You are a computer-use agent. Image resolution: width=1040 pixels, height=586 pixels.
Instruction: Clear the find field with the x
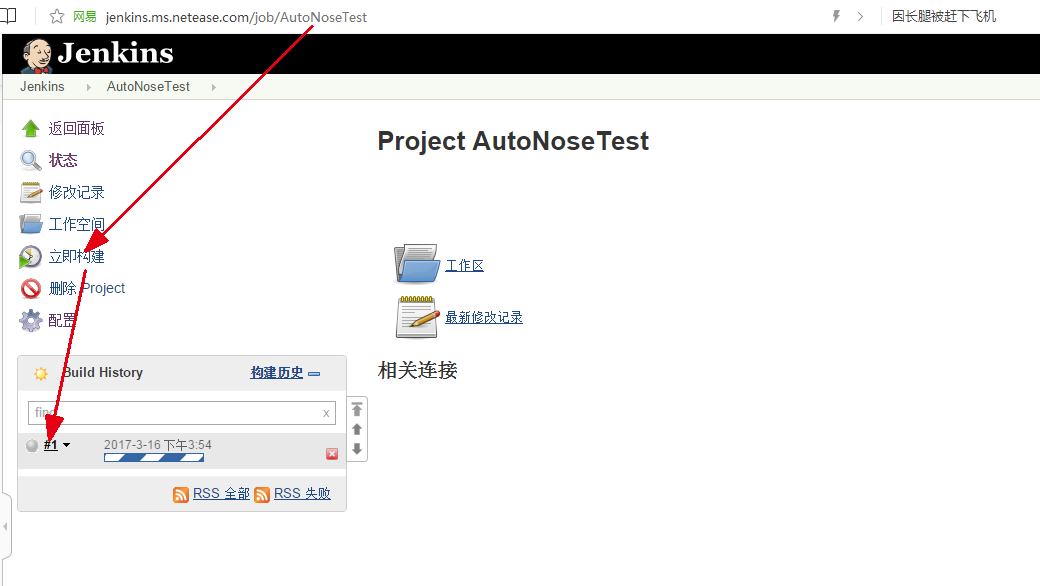click(326, 414)
